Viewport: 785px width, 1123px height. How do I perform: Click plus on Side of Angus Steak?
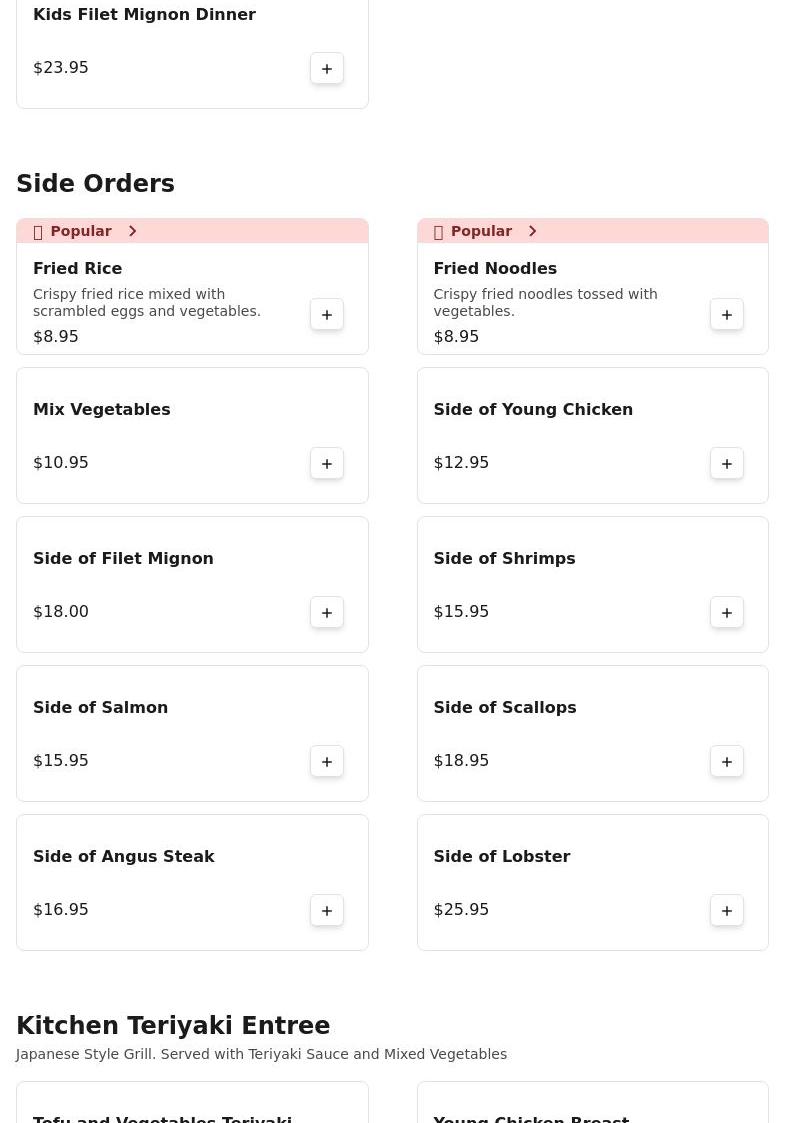coord(327,910)
